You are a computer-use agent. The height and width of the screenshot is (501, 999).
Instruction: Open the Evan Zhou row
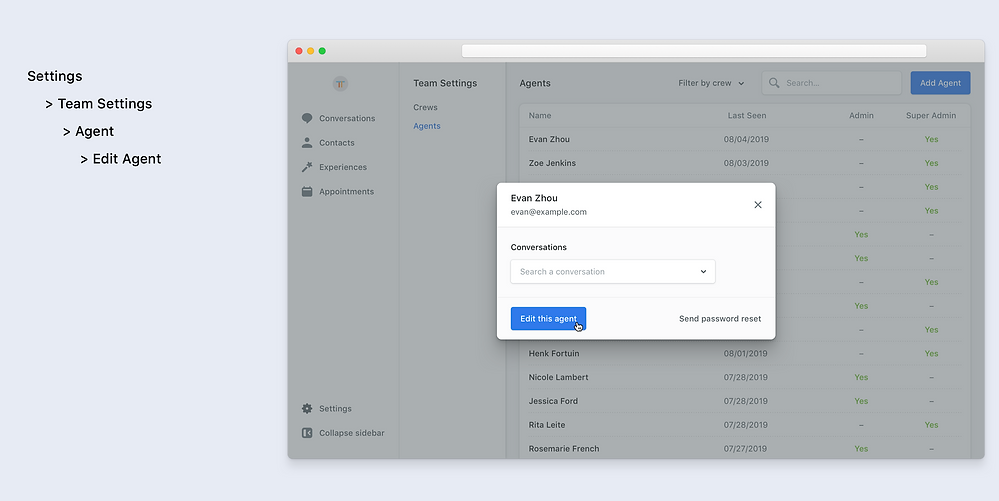(744, 139)
